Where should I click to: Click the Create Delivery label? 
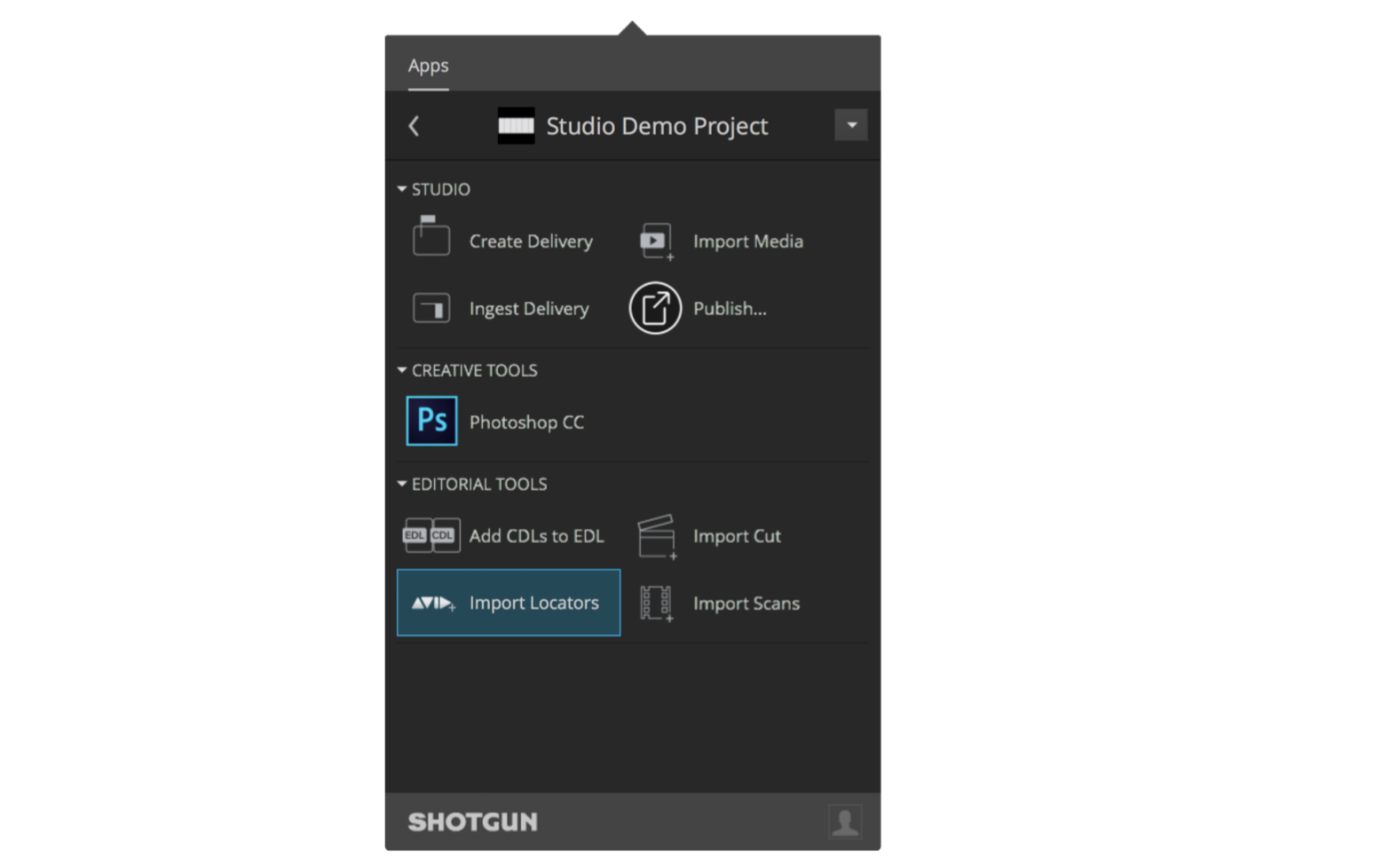click(531, 241)
